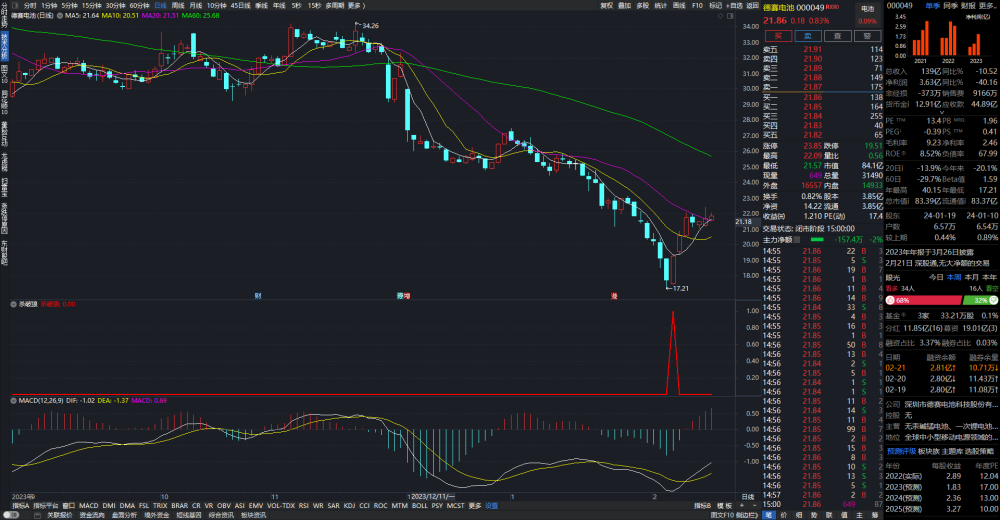Toggle the switch at bottom-left corner

point(11,515)
